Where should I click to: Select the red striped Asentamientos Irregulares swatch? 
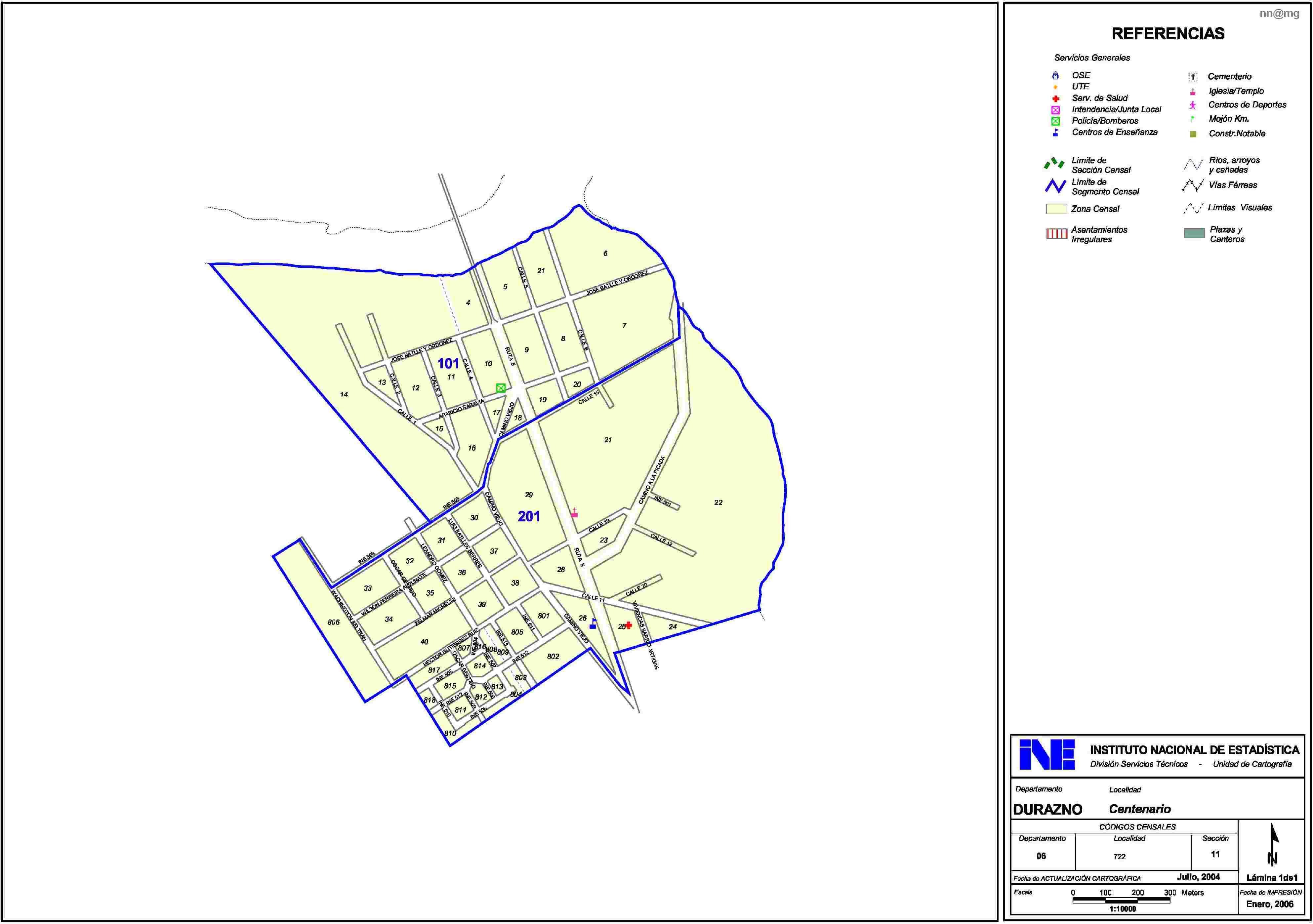coord(1056,233)
